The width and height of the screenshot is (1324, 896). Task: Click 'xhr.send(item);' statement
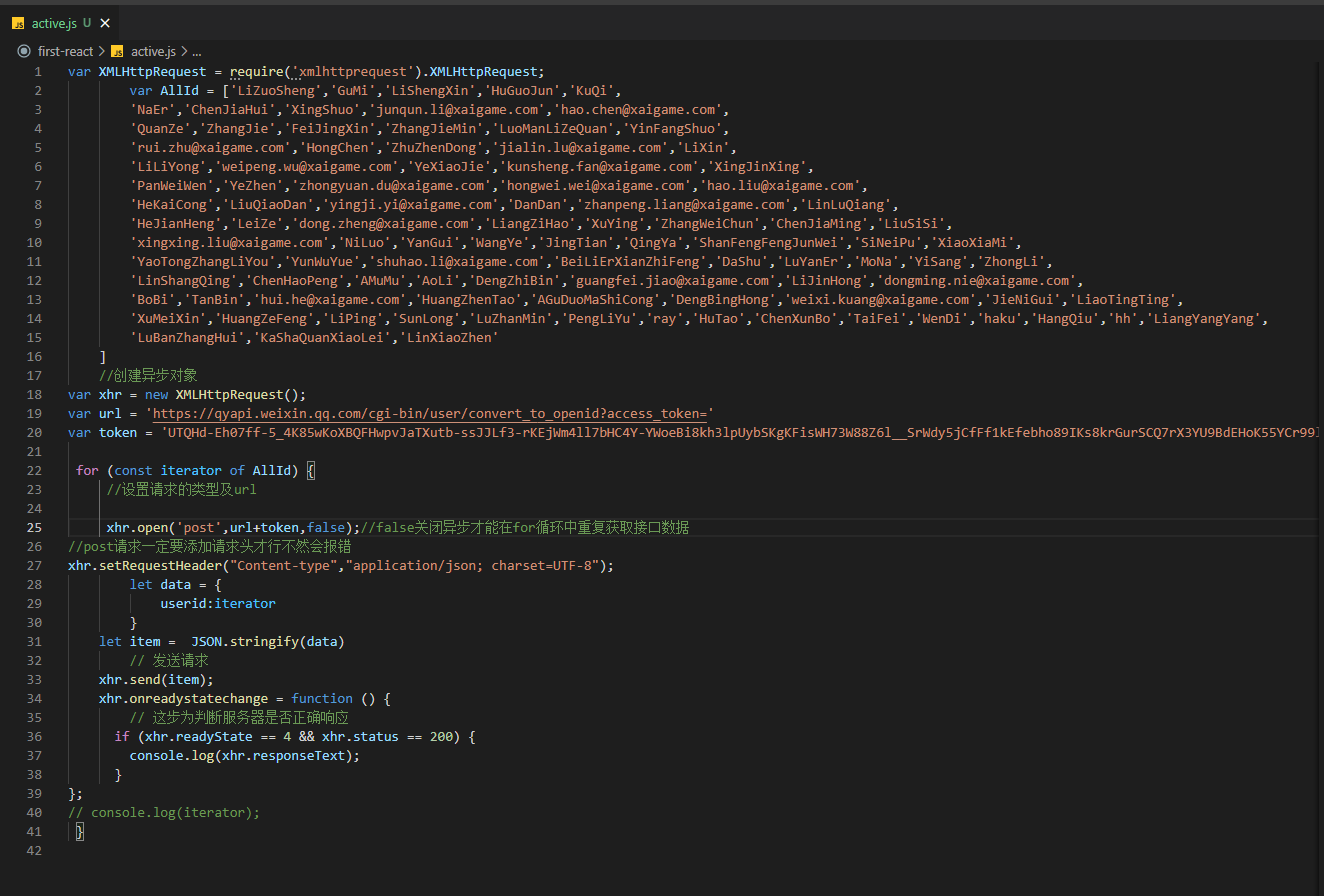coord(156,679)
